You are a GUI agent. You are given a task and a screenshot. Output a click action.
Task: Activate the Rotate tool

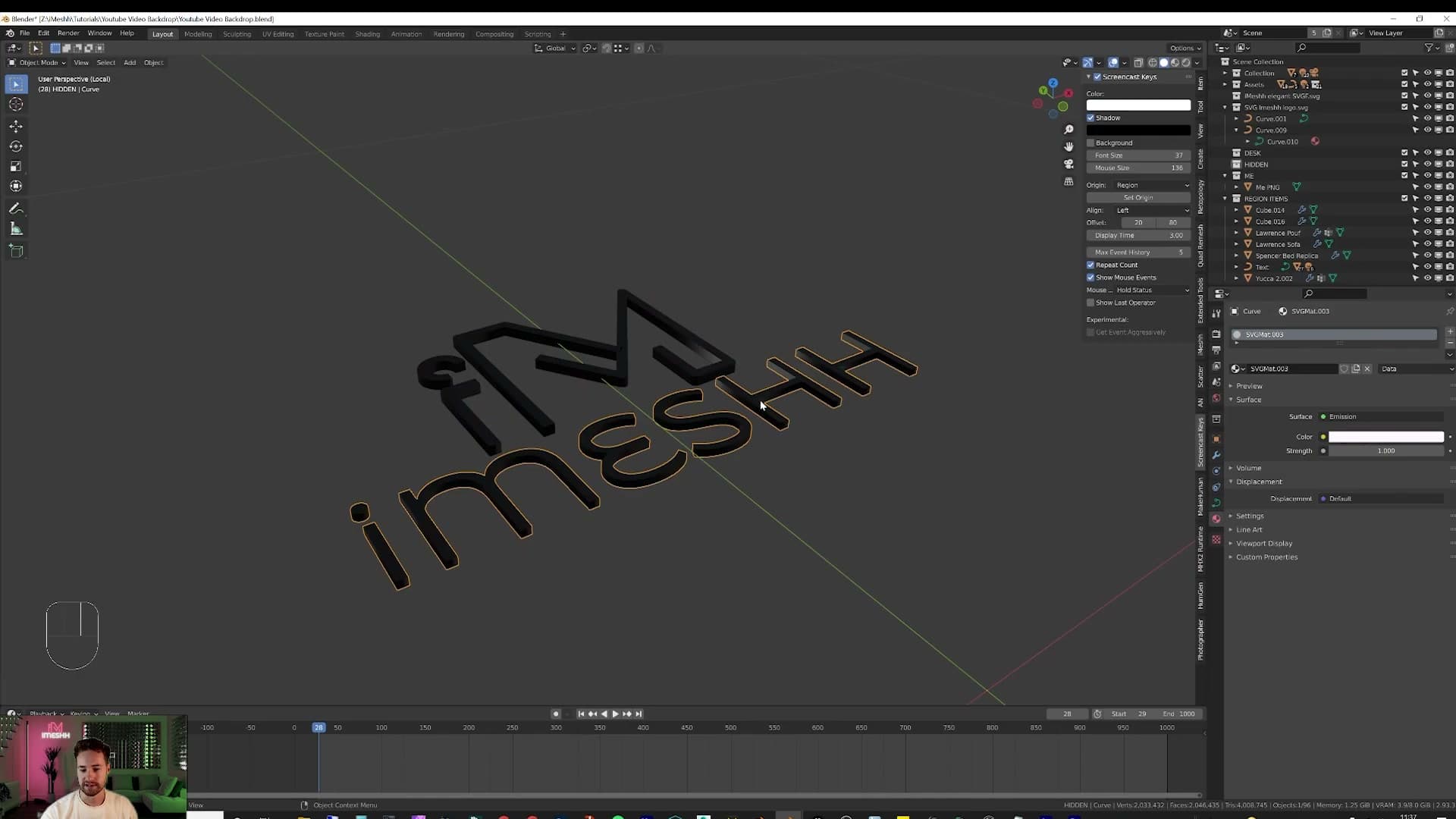pyautogui.click(x=16, y=146)
